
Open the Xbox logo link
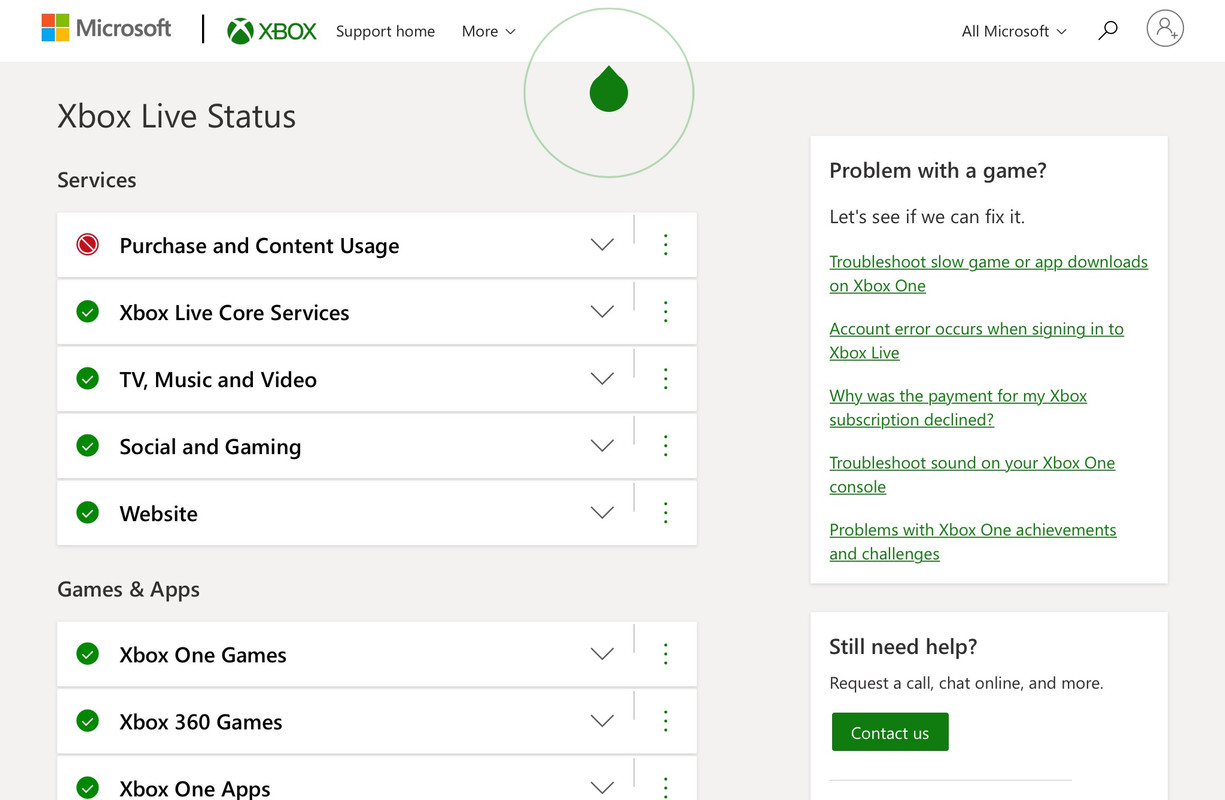tap(272, 31)
